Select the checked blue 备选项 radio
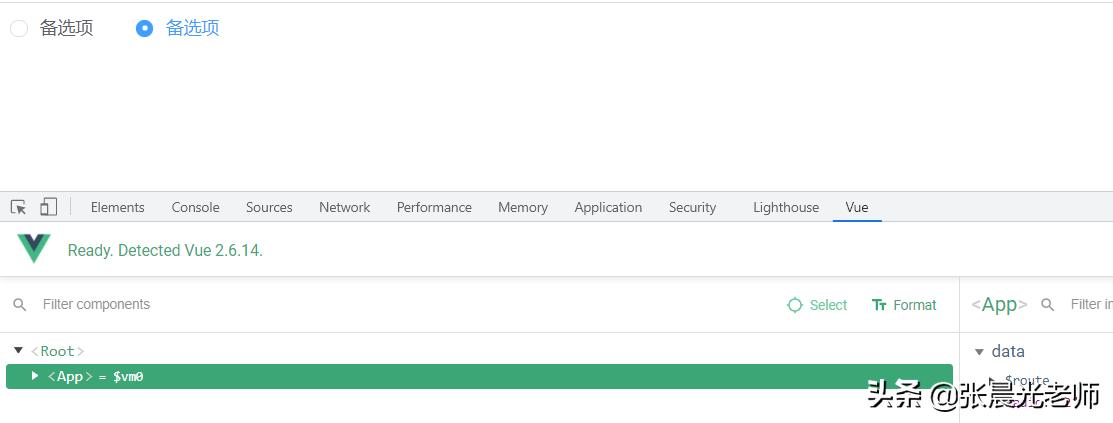Viewport: 1113px width, 423px height. [144, 29]
